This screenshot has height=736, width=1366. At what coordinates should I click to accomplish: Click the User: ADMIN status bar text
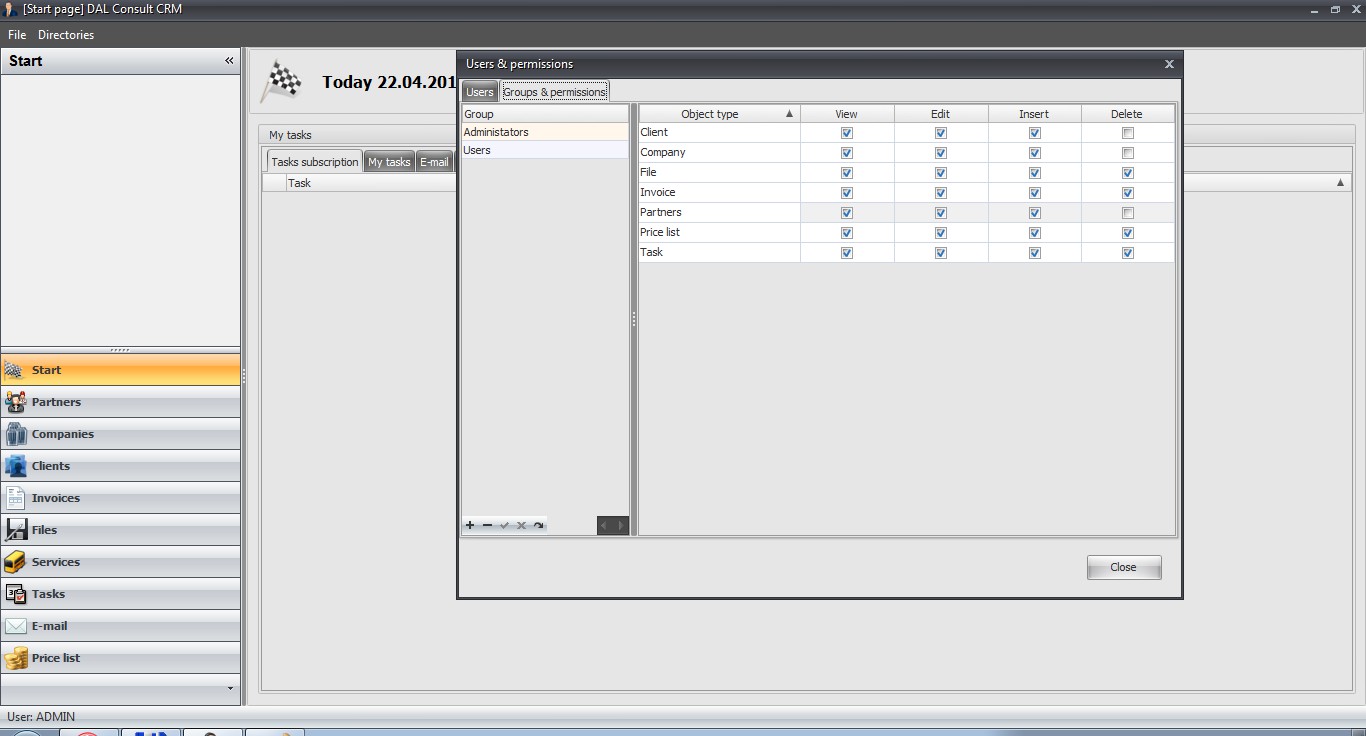pyautogui.click(x=41, y=717)
